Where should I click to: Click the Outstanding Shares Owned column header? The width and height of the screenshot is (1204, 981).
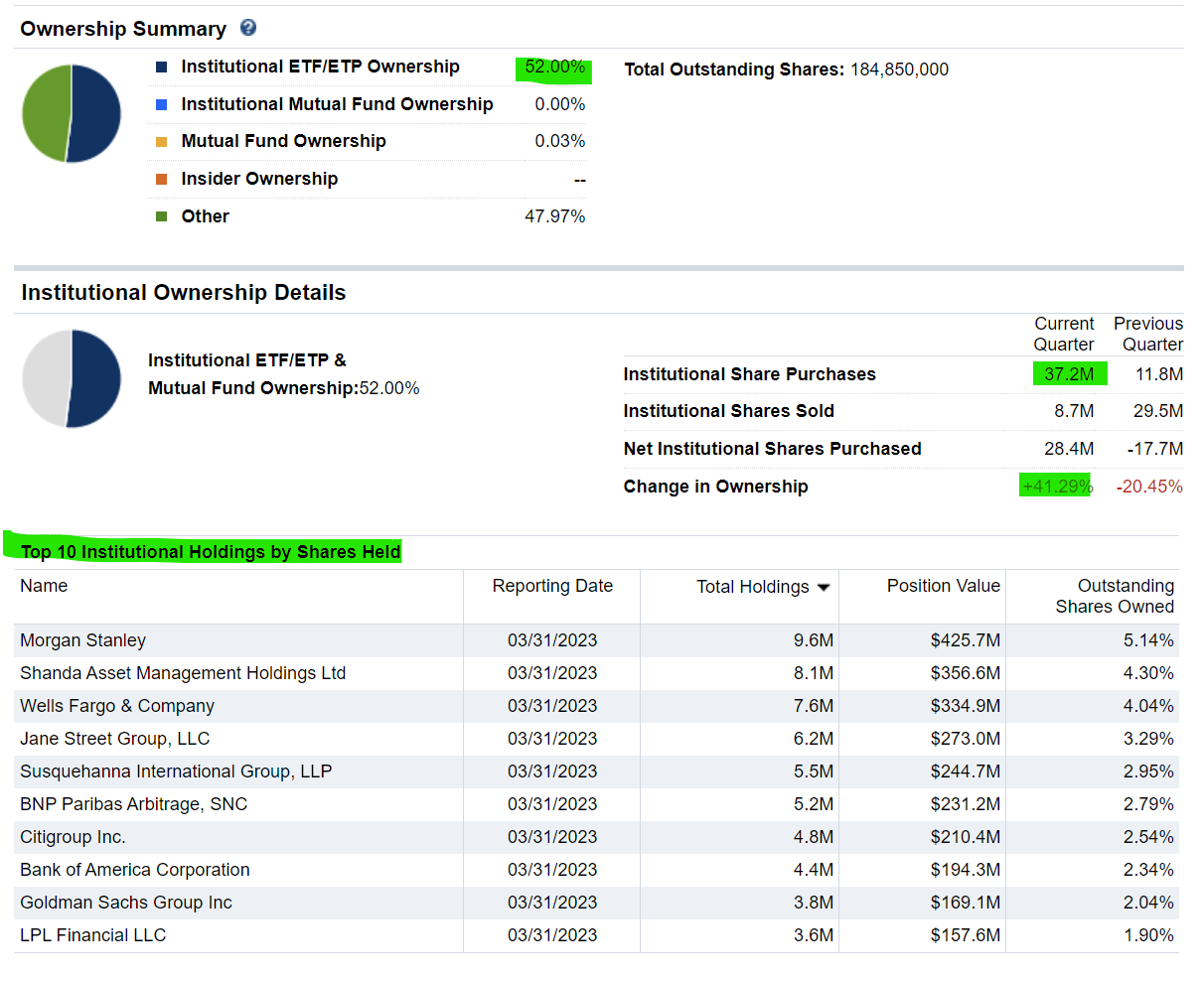click(x=1115, y=596)
